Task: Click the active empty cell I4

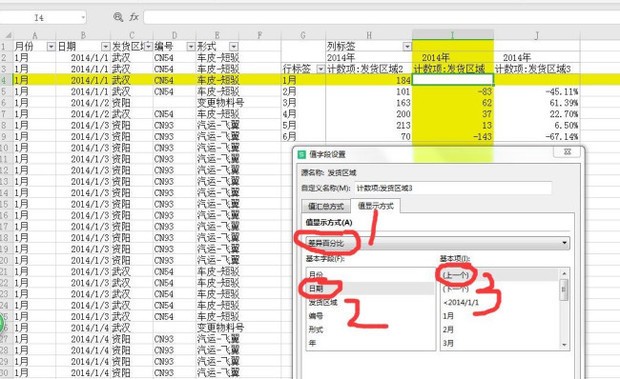Action: (453, 80)
